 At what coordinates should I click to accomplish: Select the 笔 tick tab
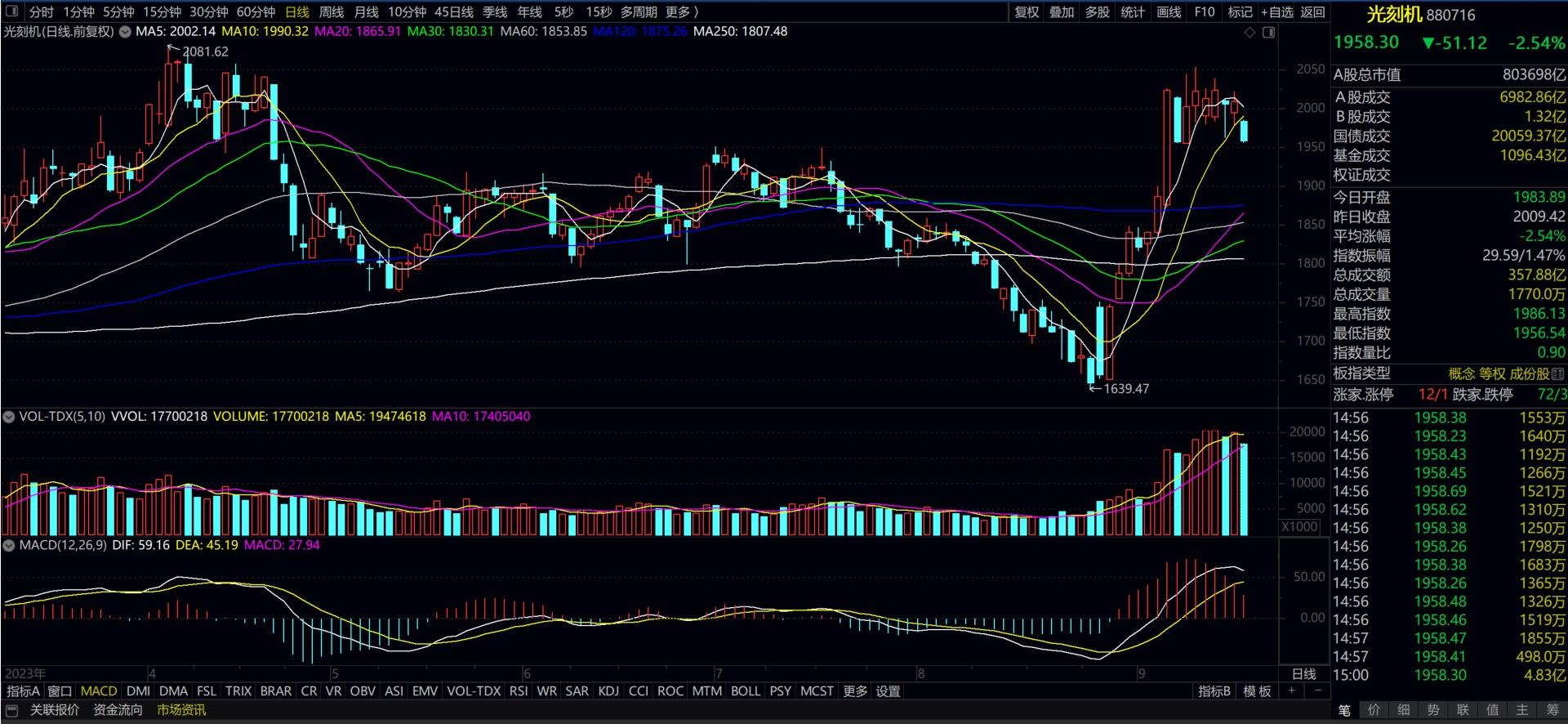pos(1345,710)
